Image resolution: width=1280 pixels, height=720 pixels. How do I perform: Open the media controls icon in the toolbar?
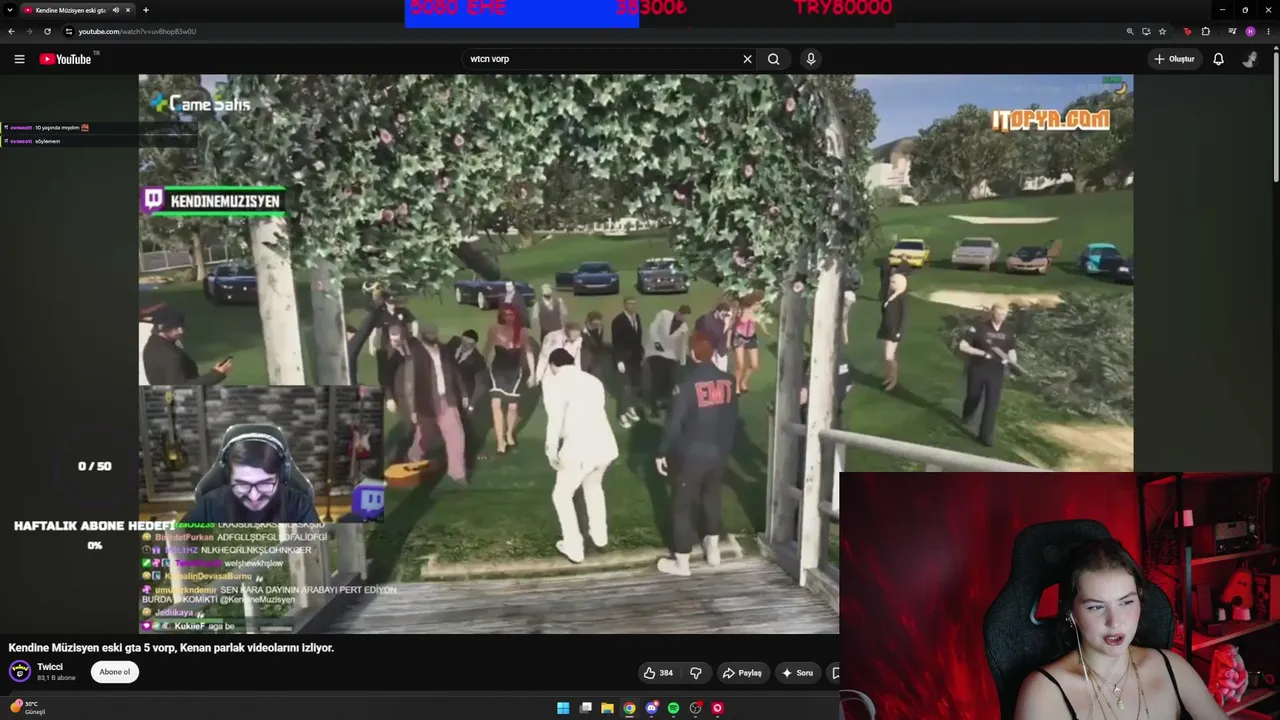[x=1232, y=31]
